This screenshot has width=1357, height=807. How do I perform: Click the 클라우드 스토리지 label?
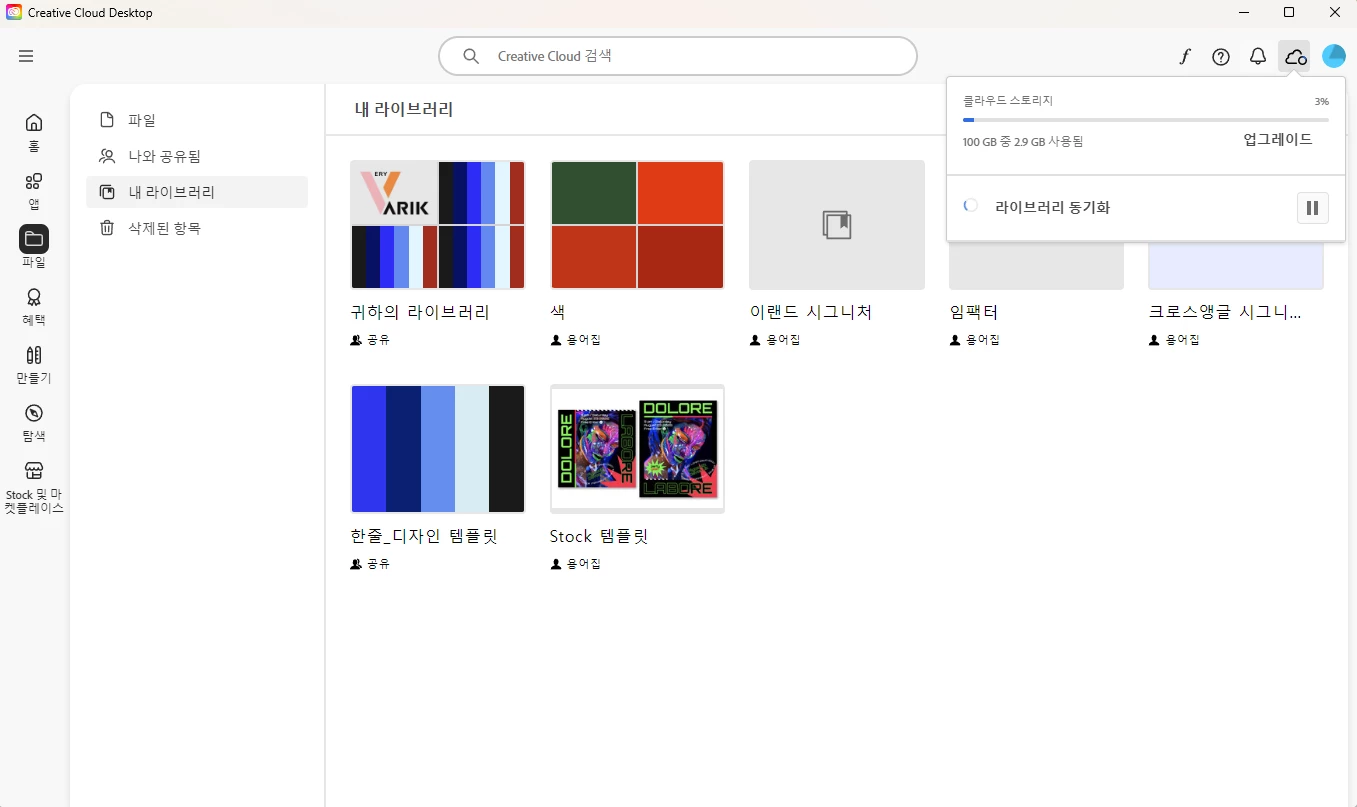[x=1008, y=101]
